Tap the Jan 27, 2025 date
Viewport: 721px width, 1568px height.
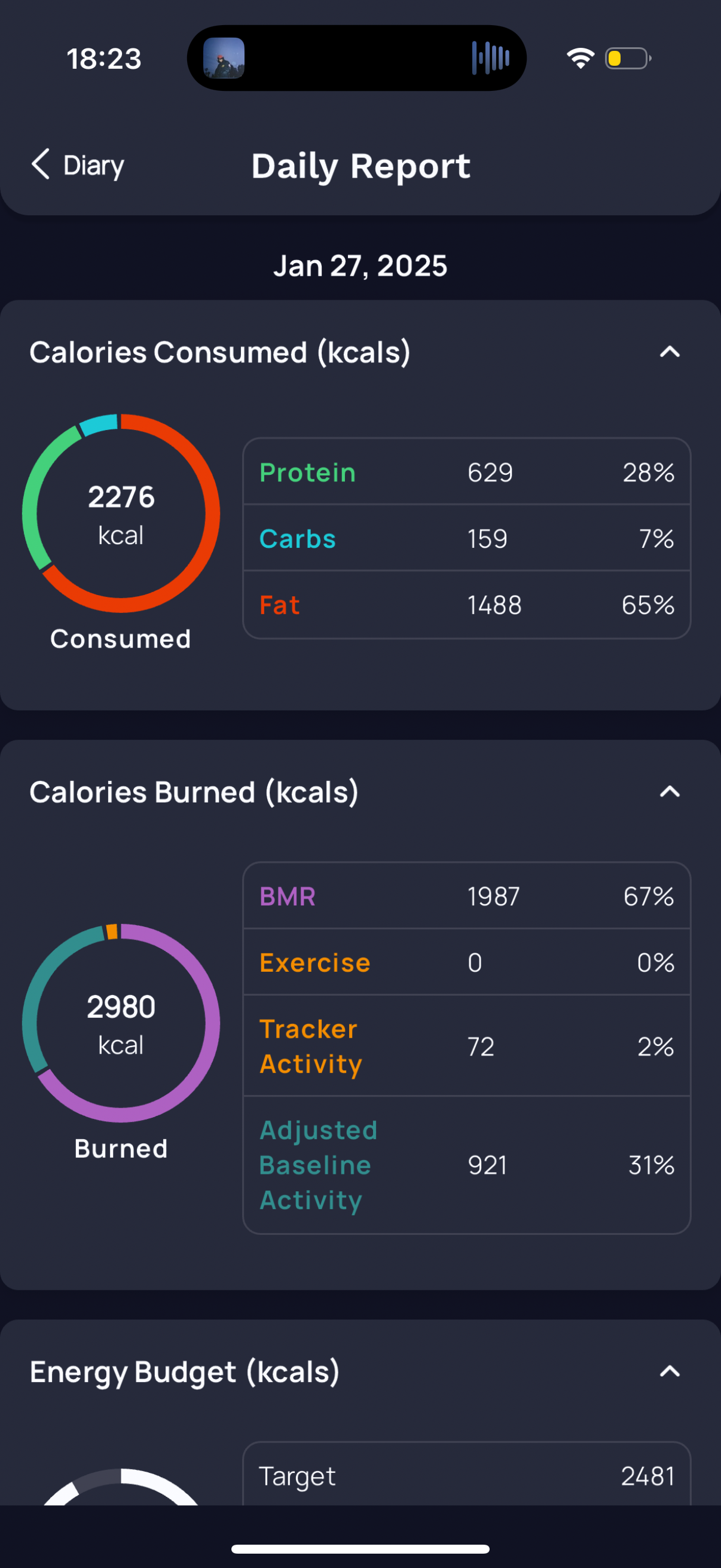[x=360, y=266]
